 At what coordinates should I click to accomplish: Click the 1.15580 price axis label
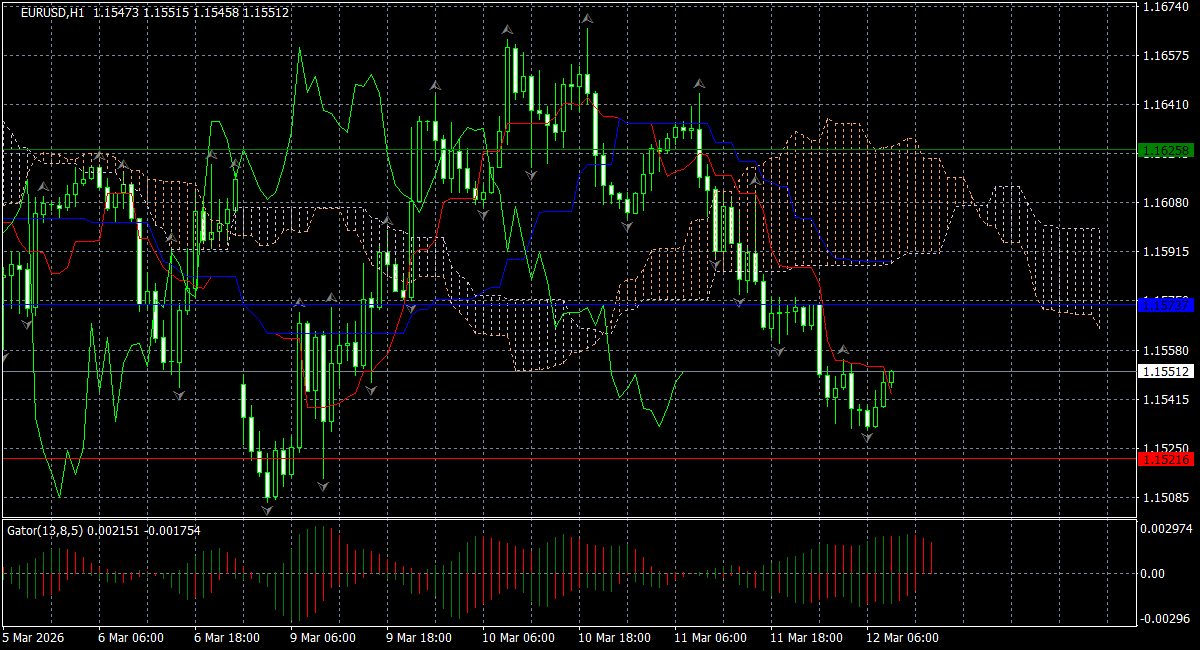1165,351
